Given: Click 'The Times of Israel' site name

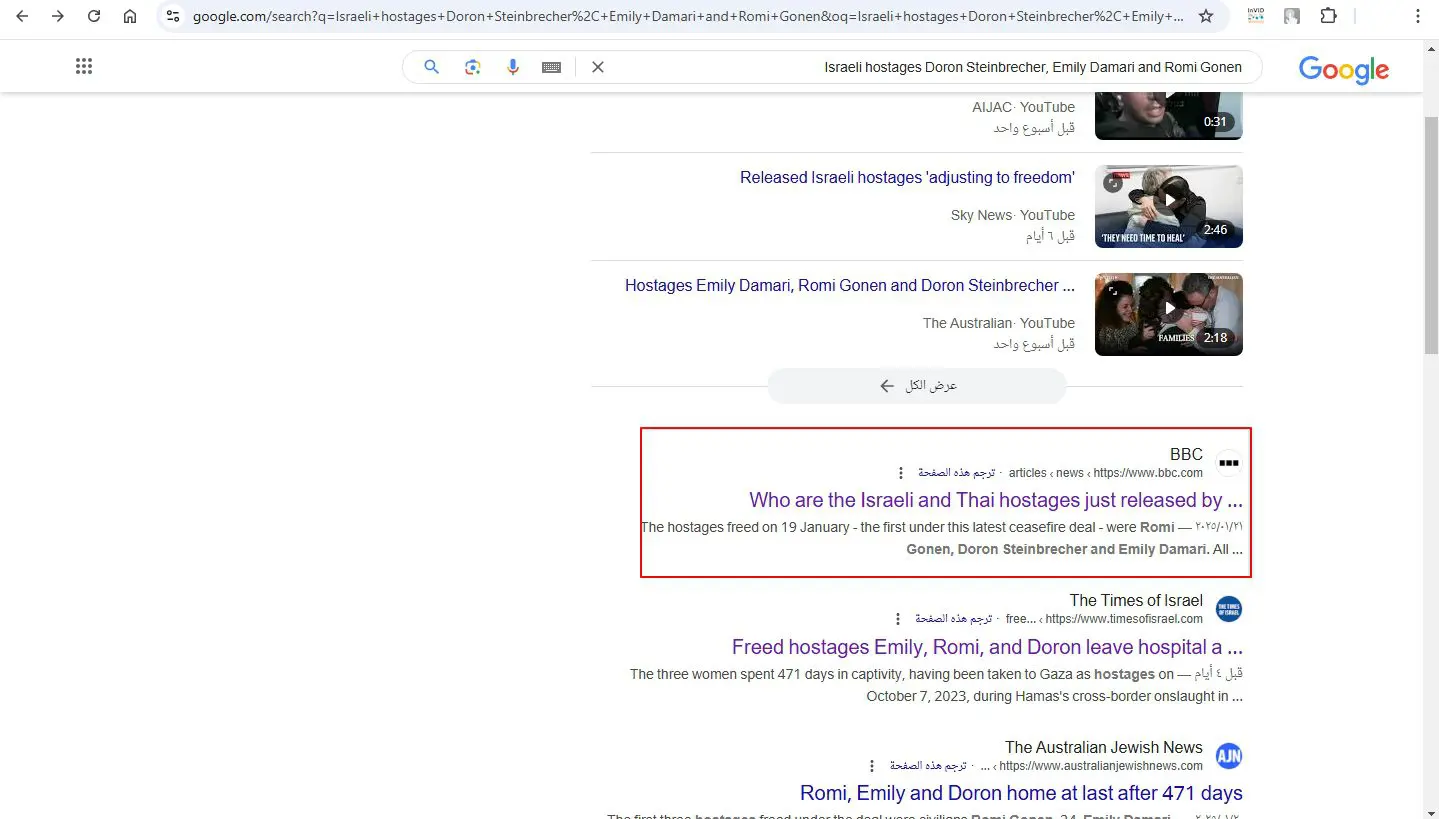Looking at the screenshot, I should [x=1136, y=600].
